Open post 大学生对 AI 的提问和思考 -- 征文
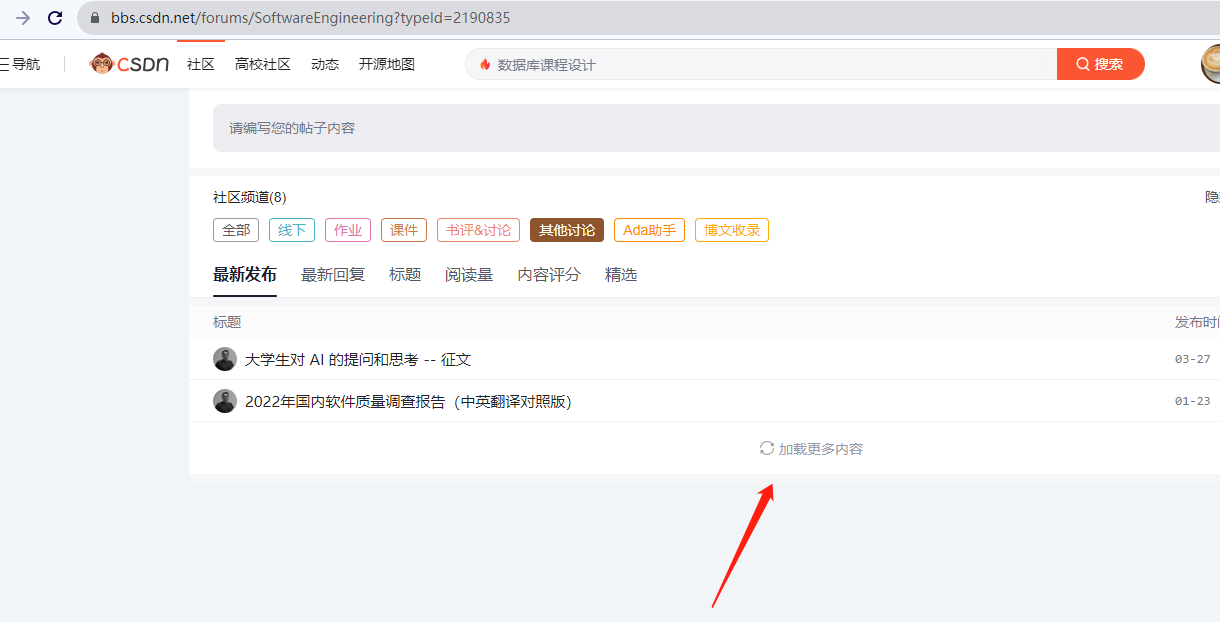 pyautogui.click(x=358, y=359)
